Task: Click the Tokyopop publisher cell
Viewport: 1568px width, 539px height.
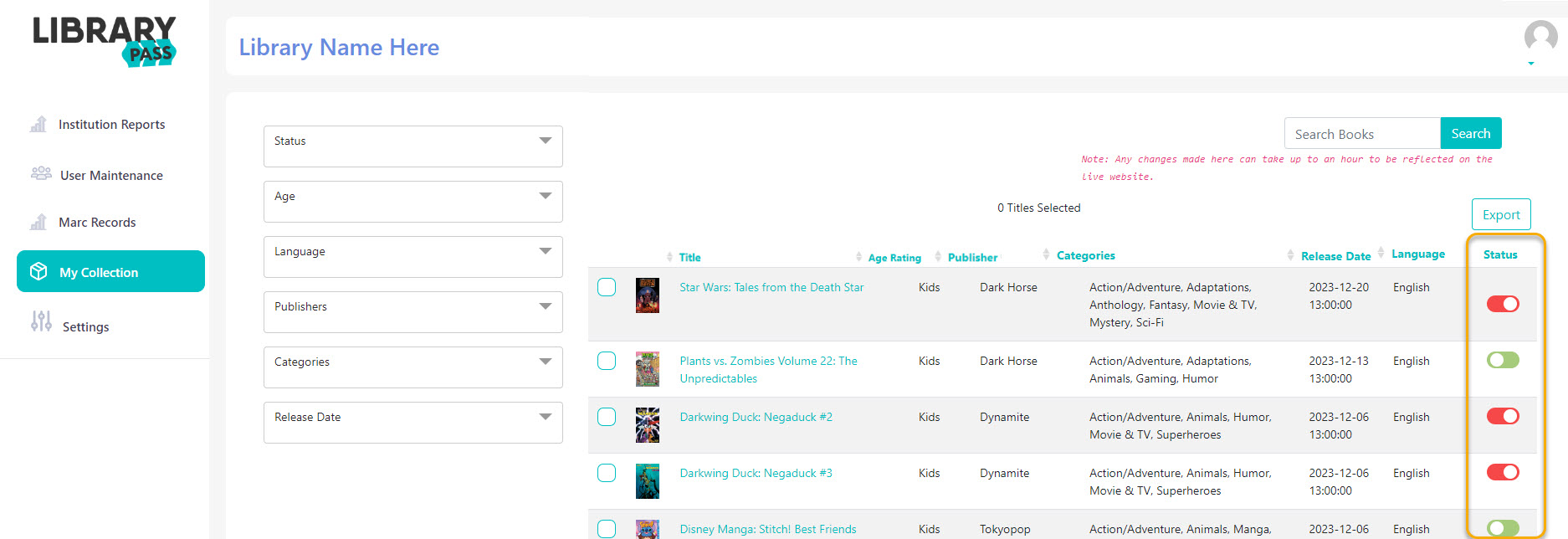Action: click(x=1005, y=529)
